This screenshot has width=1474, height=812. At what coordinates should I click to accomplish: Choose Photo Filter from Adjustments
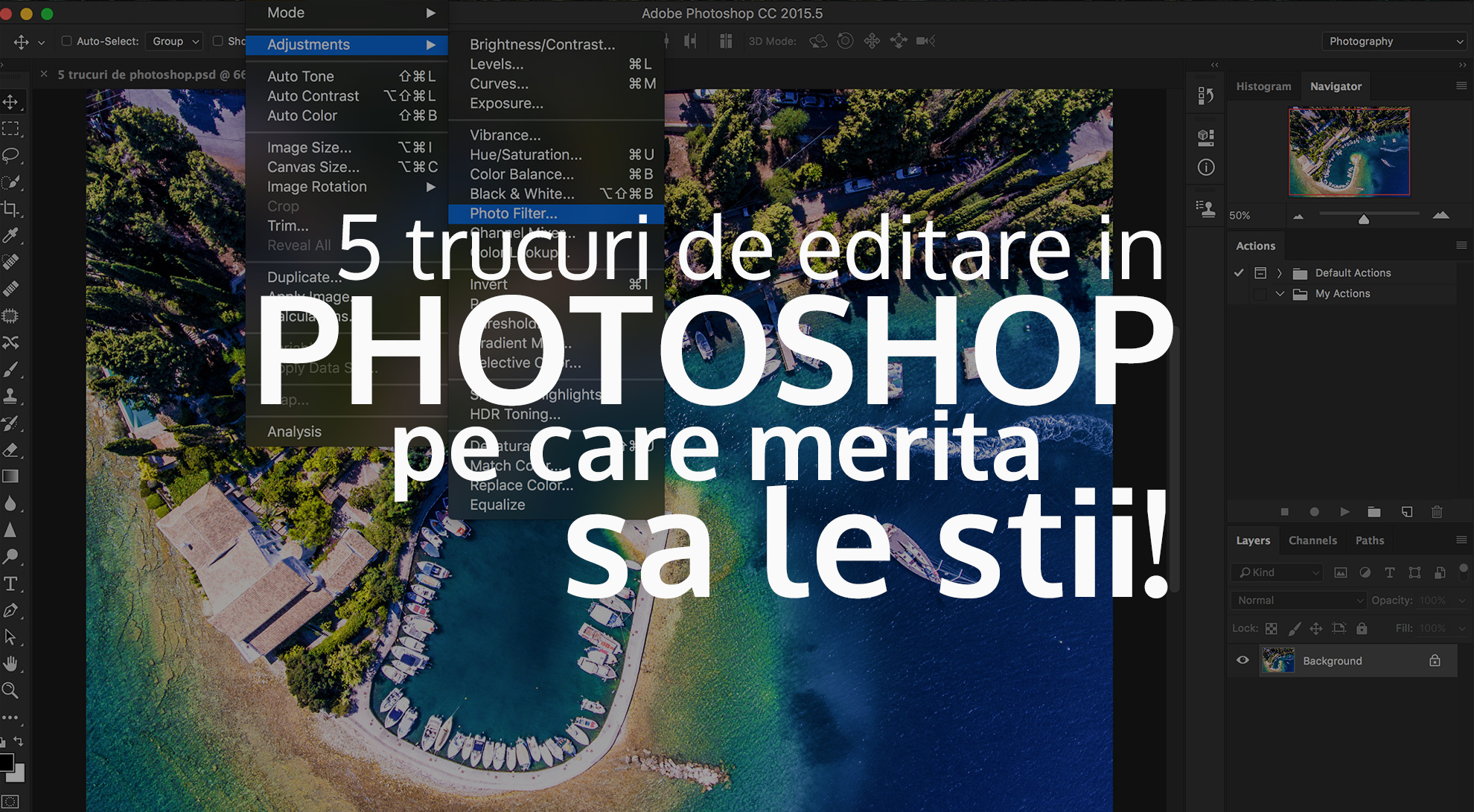point(556,214)
